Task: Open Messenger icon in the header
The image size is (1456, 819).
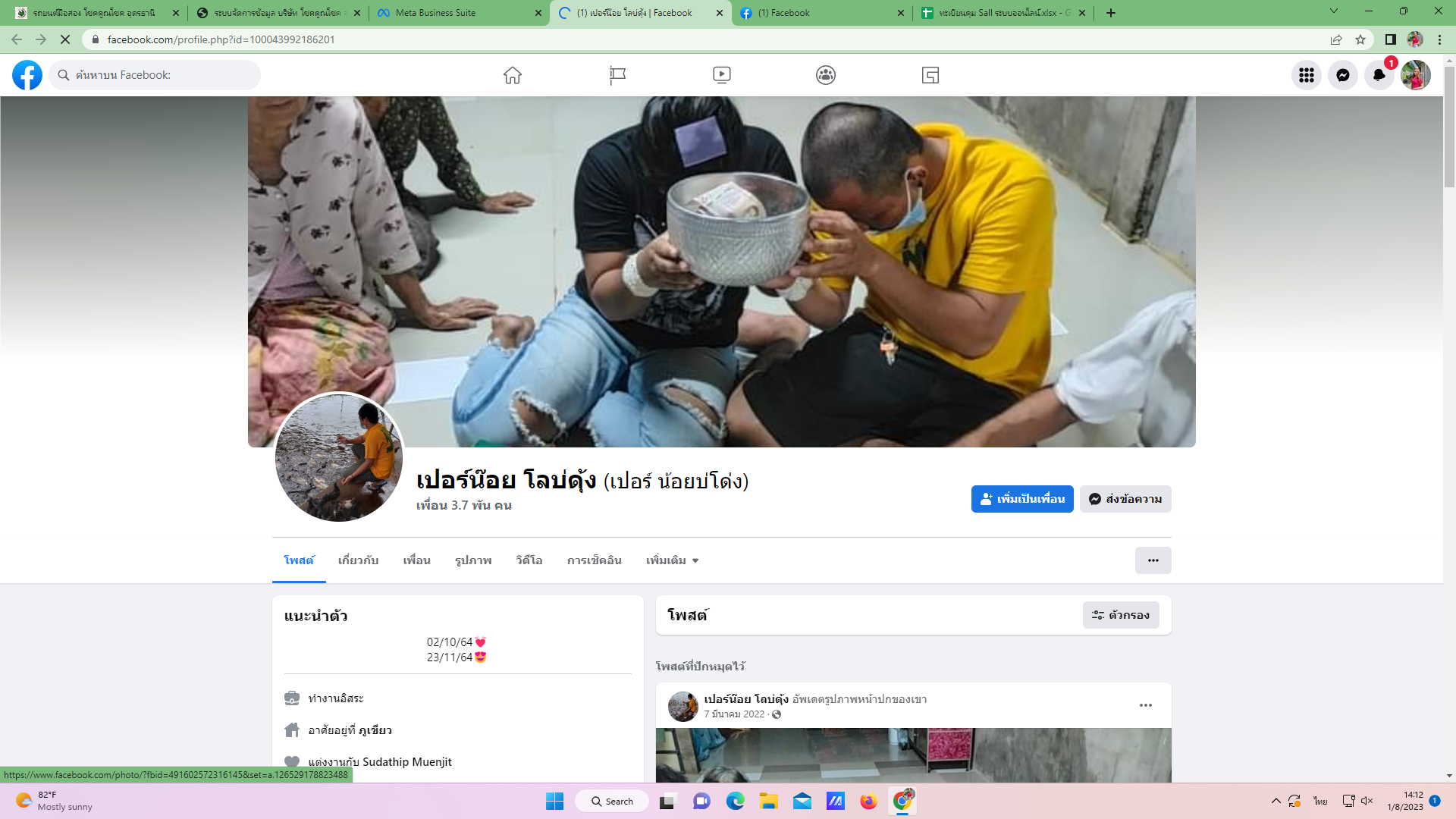Action: 1342,75
